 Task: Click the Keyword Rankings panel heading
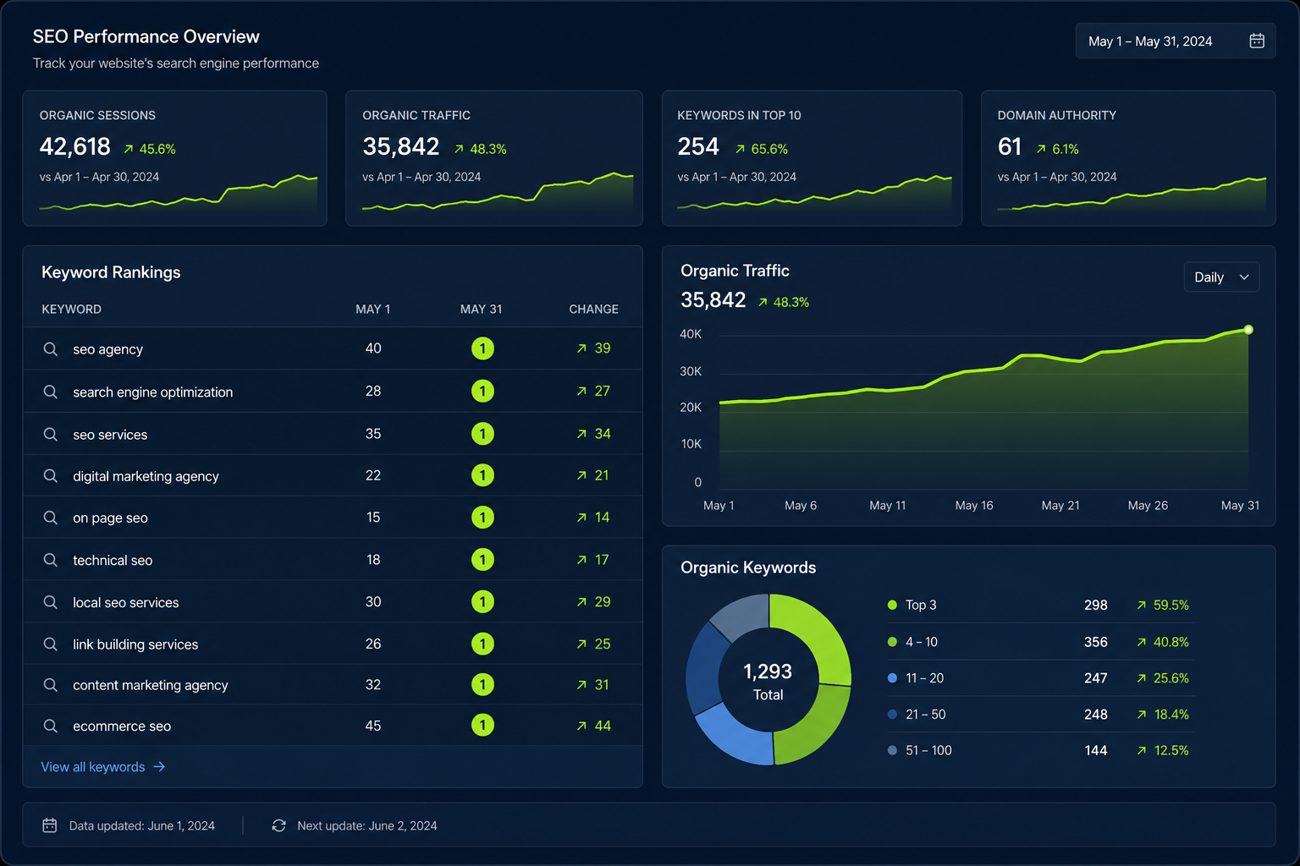click(x=111, y=272)
